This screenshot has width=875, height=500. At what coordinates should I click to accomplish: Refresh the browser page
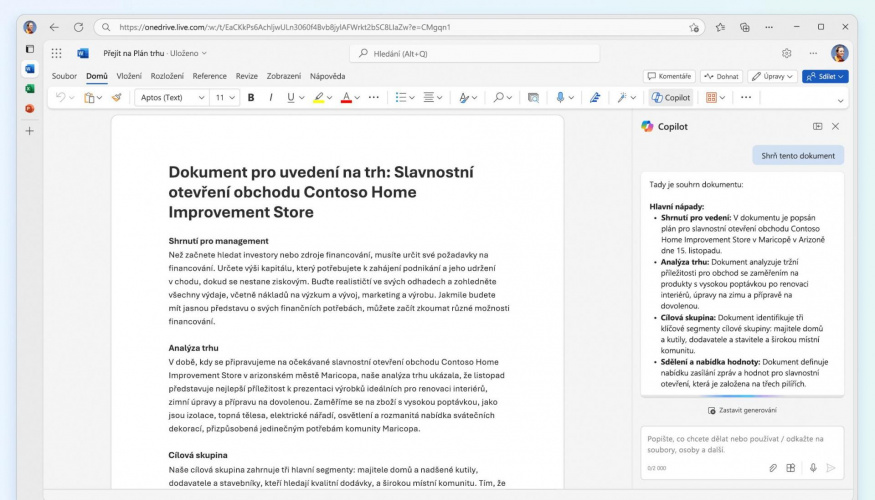point(79,27)
